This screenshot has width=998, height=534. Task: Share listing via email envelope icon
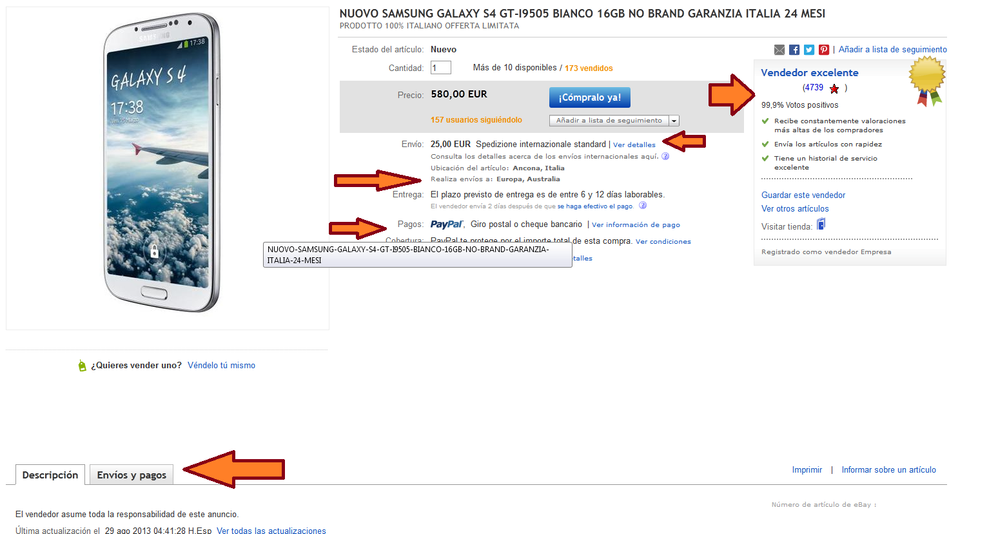click(x=779, y=50)
